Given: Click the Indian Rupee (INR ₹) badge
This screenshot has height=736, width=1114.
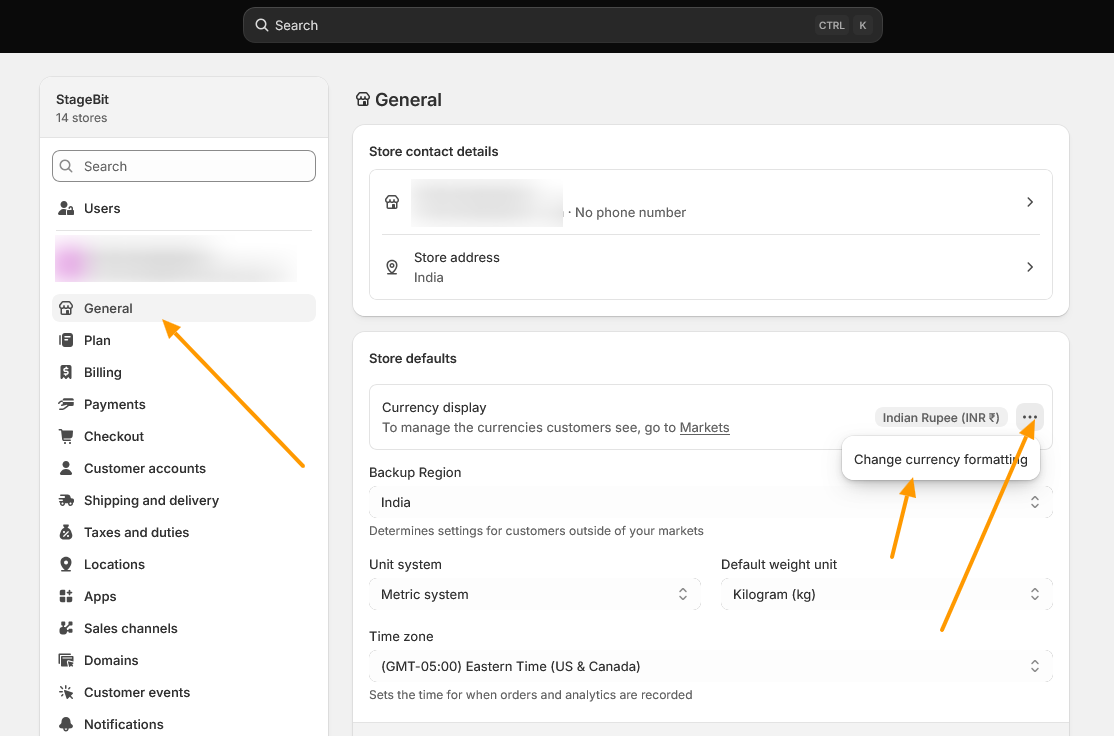Looking at the screenshot, I should coord(941,418).
